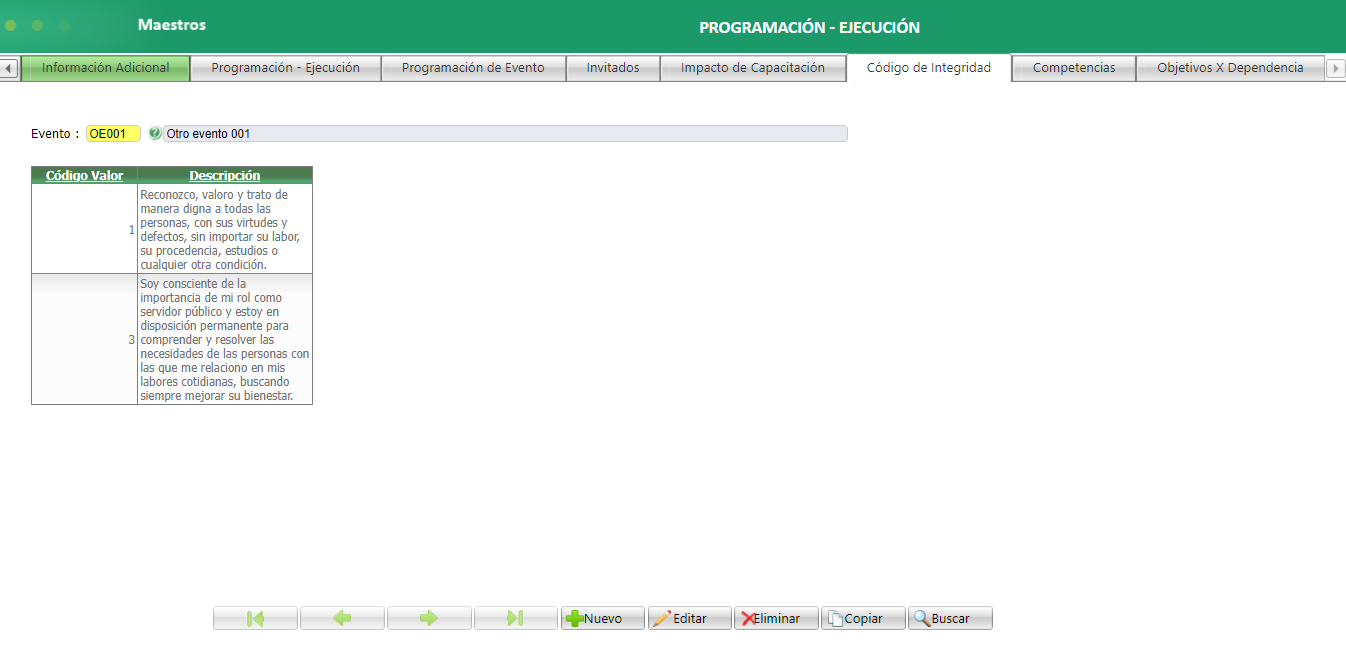Click the green plus Nuevo icon
Screen dimensions: 1346x646
click(577, 617)
